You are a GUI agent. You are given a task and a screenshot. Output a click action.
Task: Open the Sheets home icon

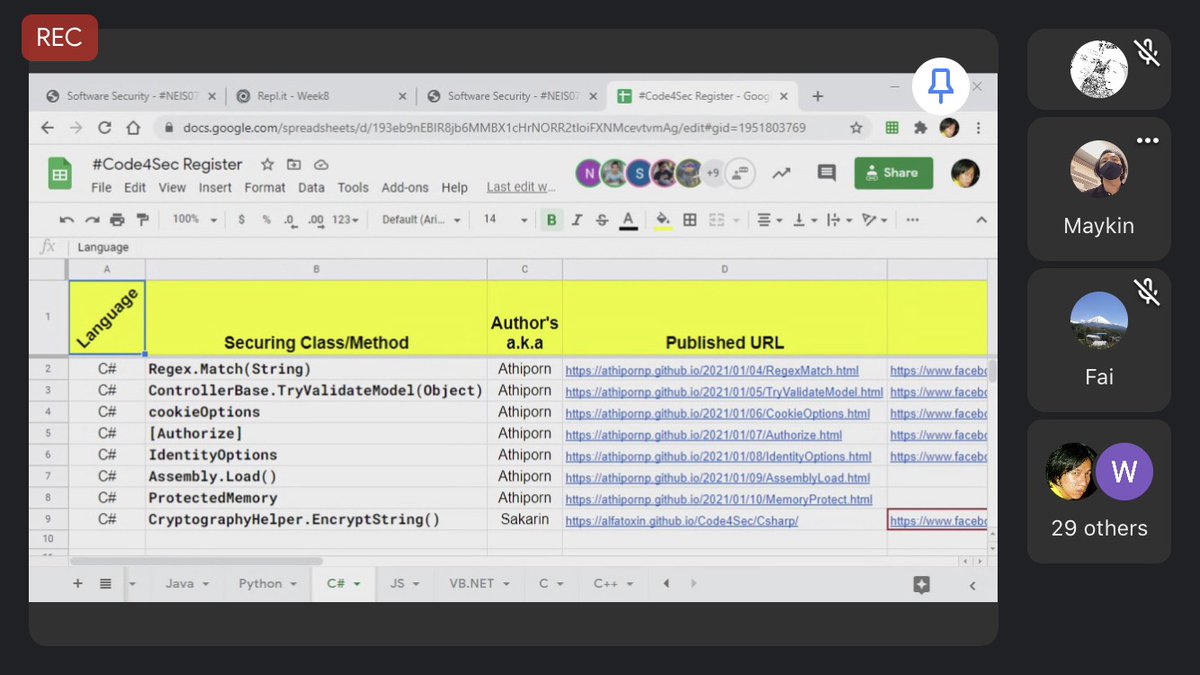[x=60, y=173]
